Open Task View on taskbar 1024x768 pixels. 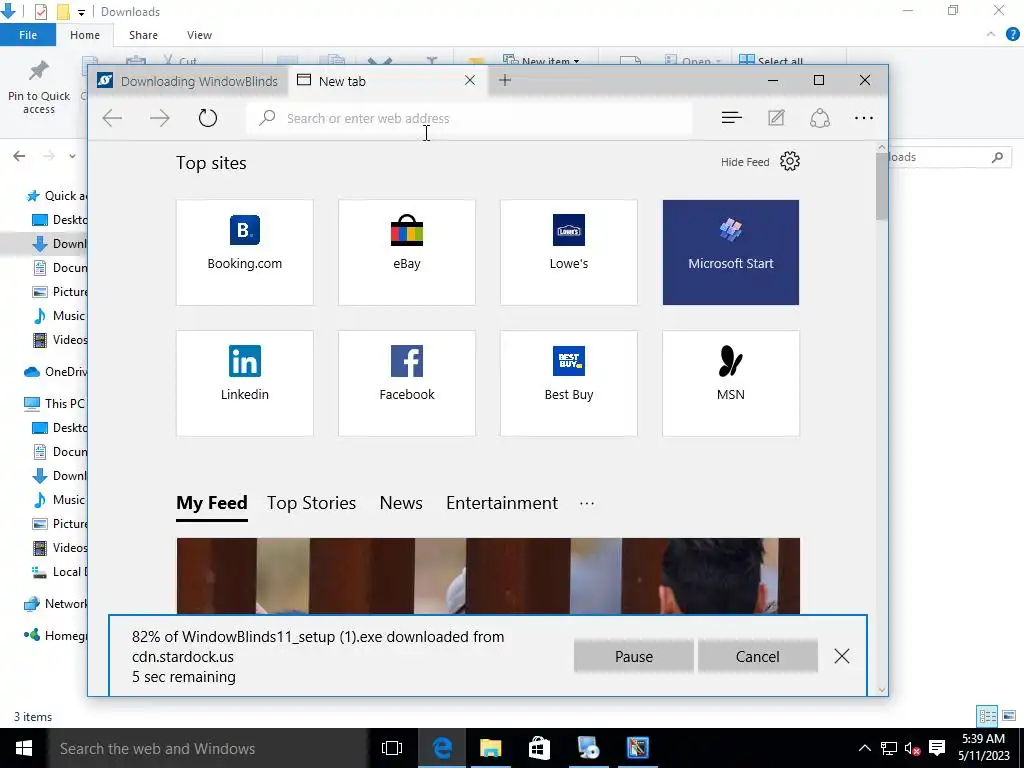392,748
